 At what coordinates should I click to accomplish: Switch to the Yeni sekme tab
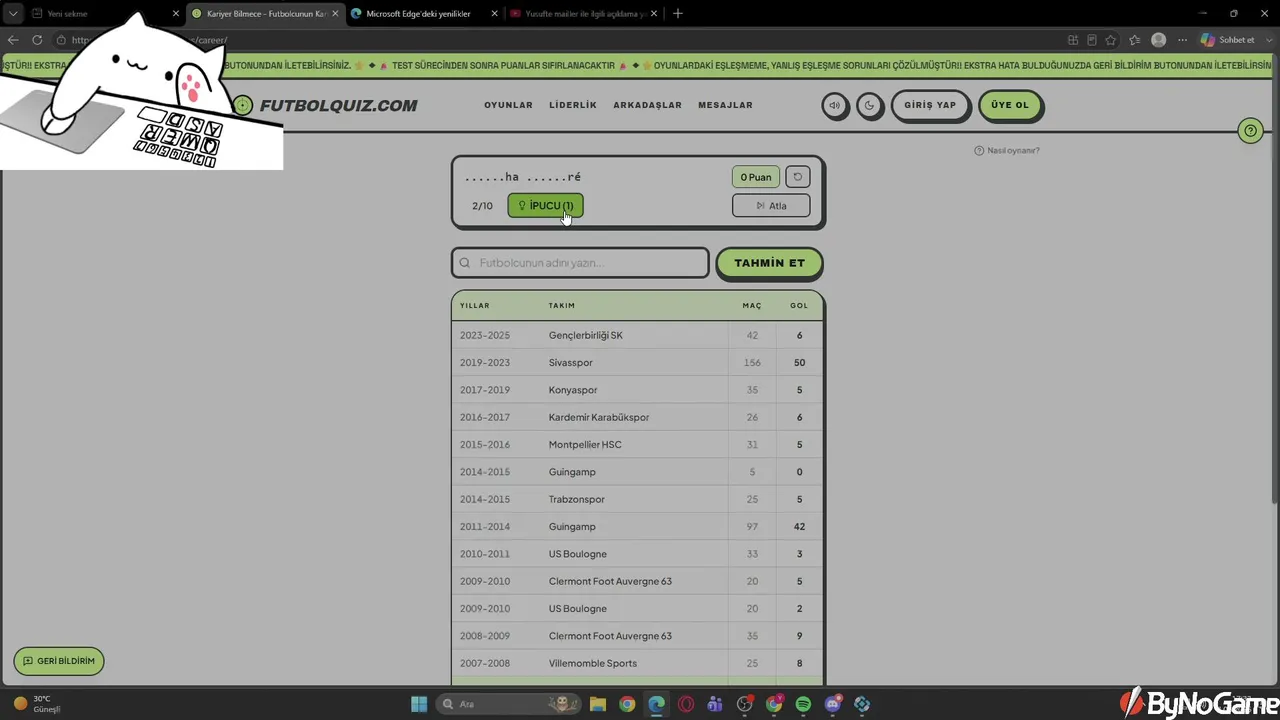[105, 14]
